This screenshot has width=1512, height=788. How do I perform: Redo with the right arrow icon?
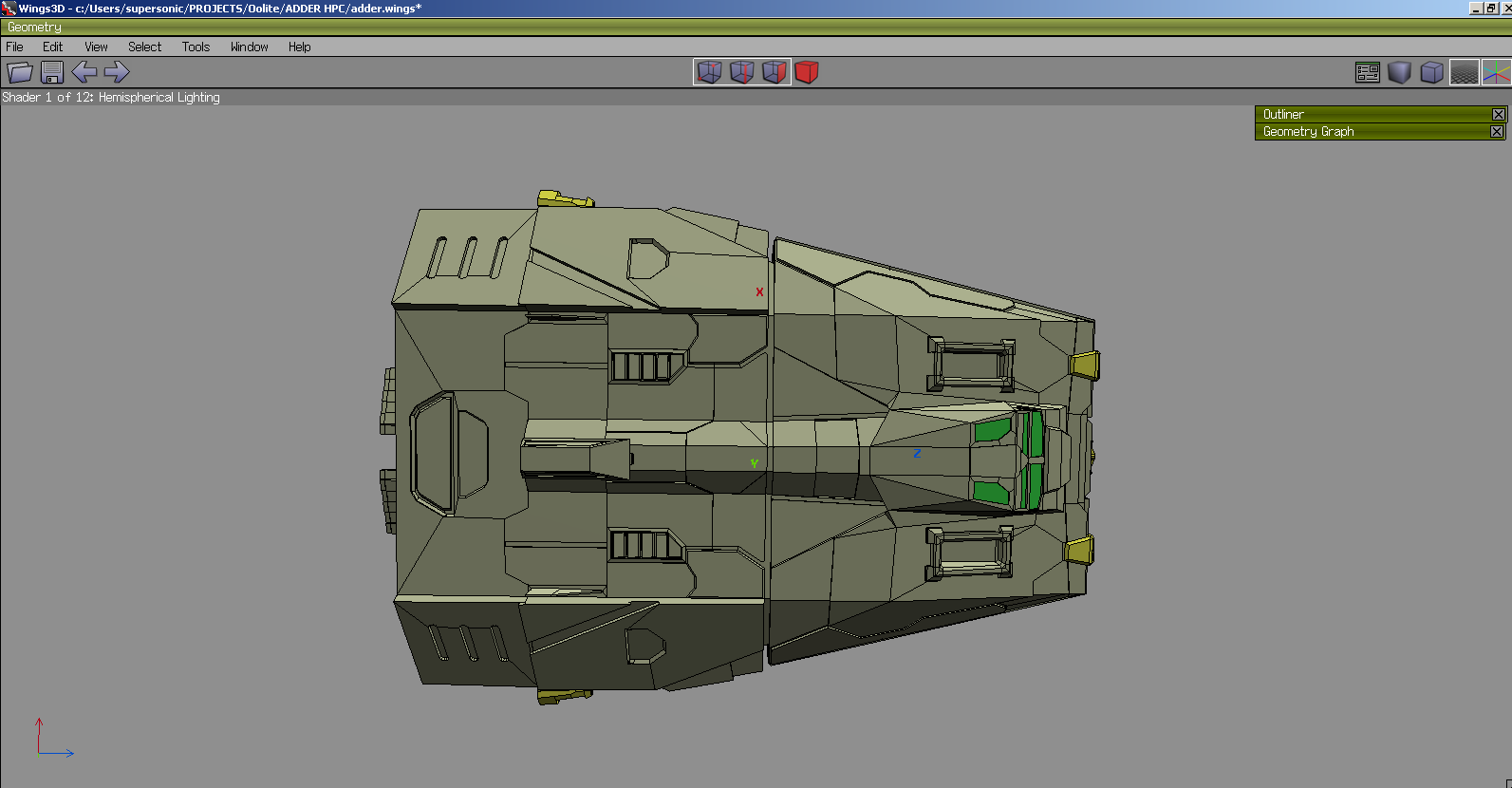point(117,72)
